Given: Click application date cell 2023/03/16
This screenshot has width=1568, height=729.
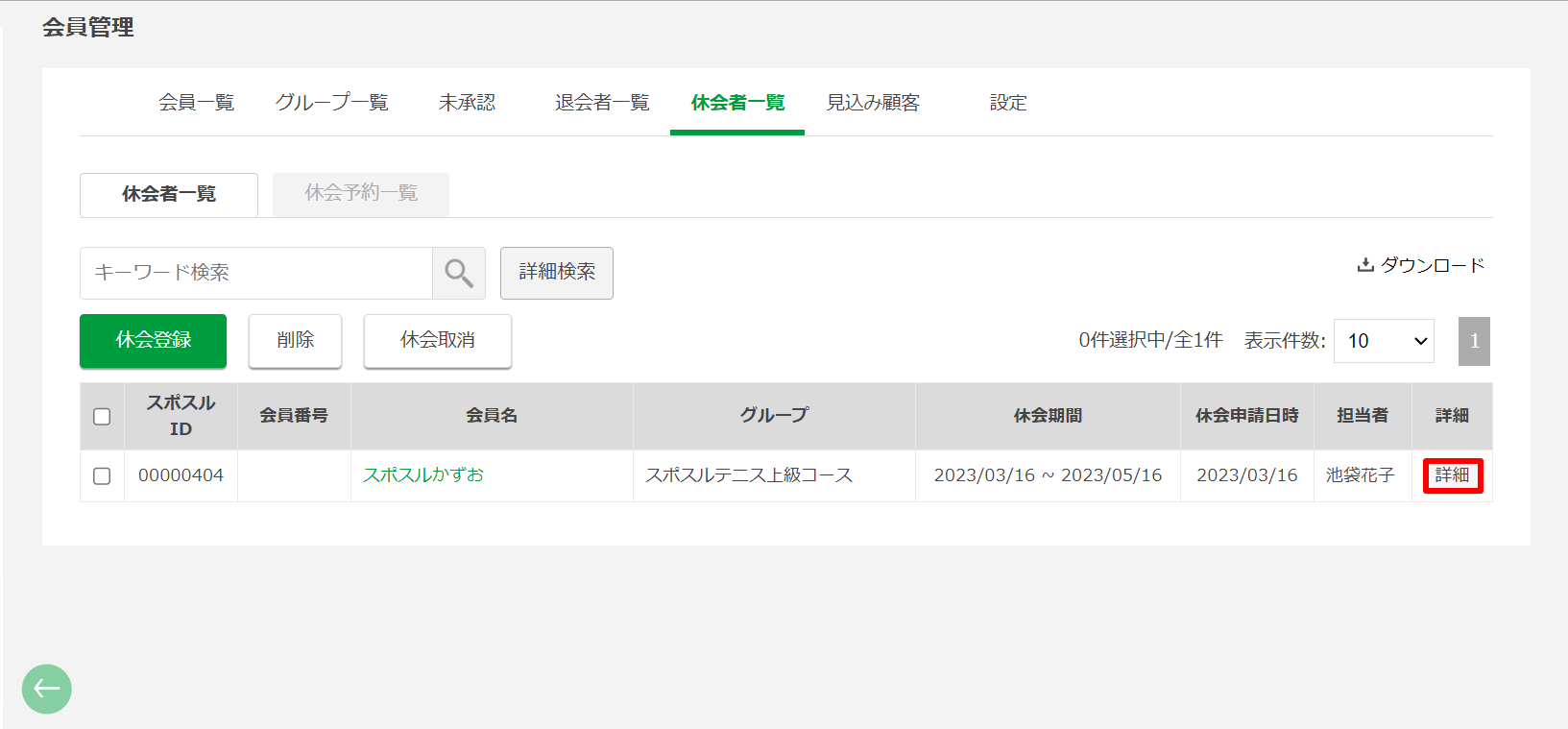Looking at the screenshot, I should pyautogui.click(x=1247, y=475).
